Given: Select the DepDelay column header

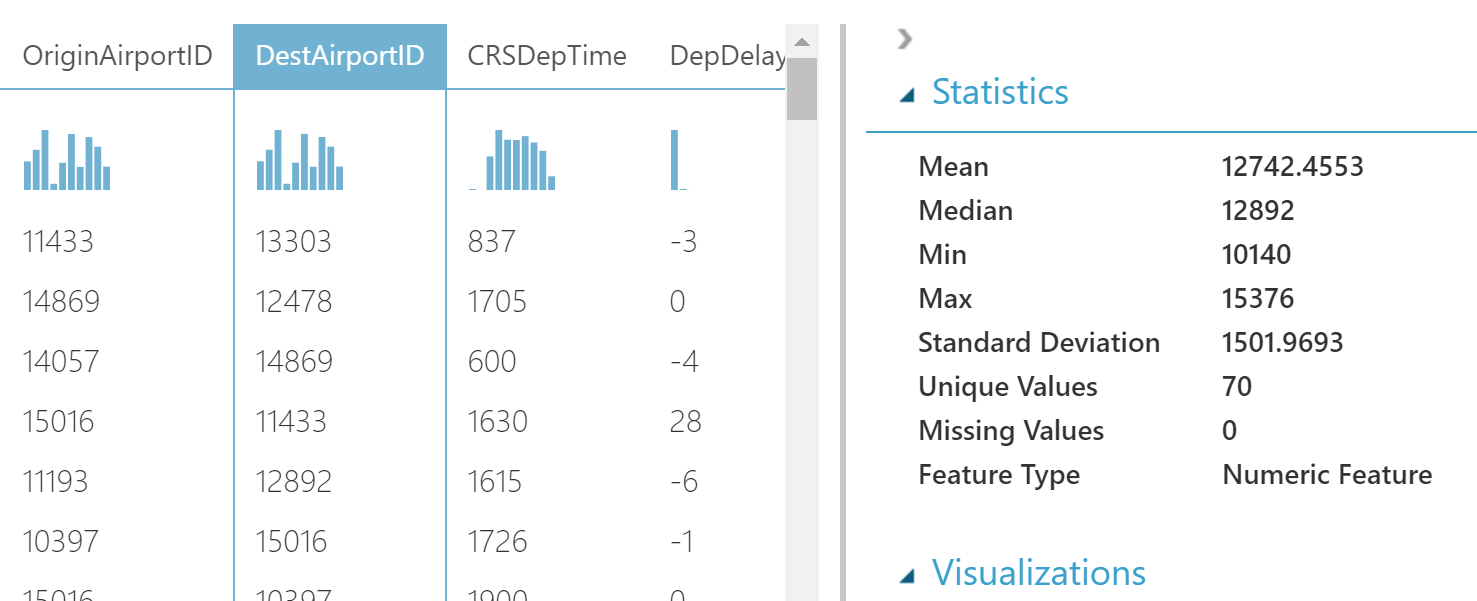Looking at the screenshot, I should point(727,56).
